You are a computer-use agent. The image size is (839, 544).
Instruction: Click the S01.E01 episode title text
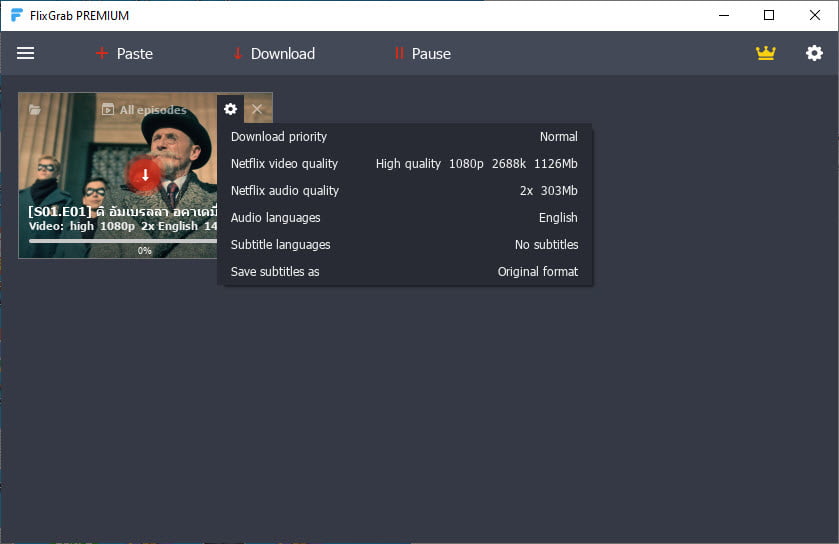click(123, 212)
